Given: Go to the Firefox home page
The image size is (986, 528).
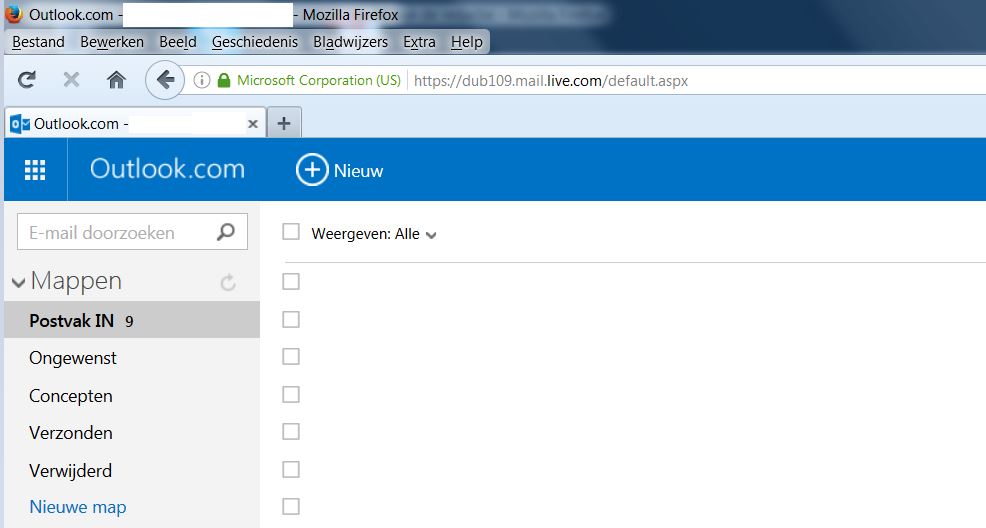Looking at the screenshot, I should pos(116,80).
